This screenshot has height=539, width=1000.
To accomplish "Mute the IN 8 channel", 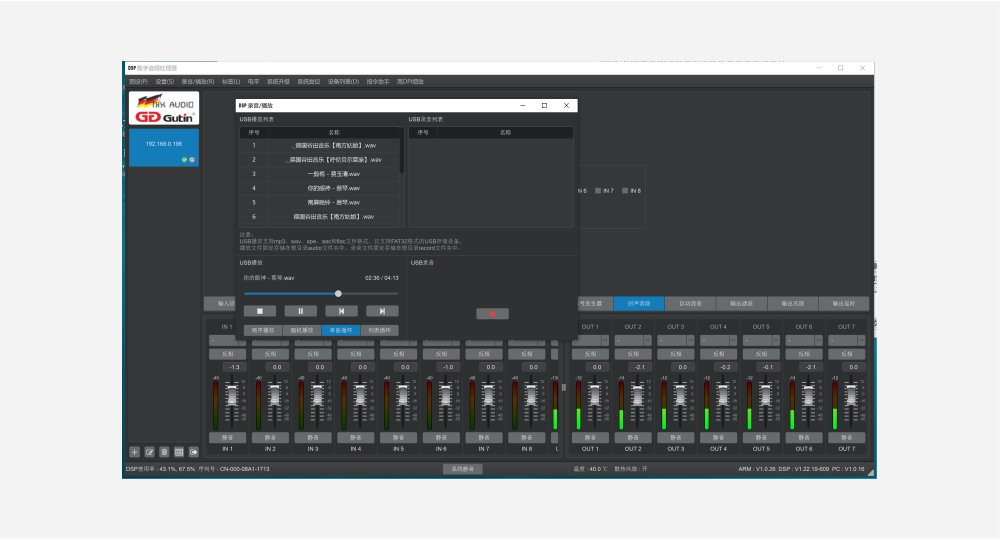I will (527, 438).
